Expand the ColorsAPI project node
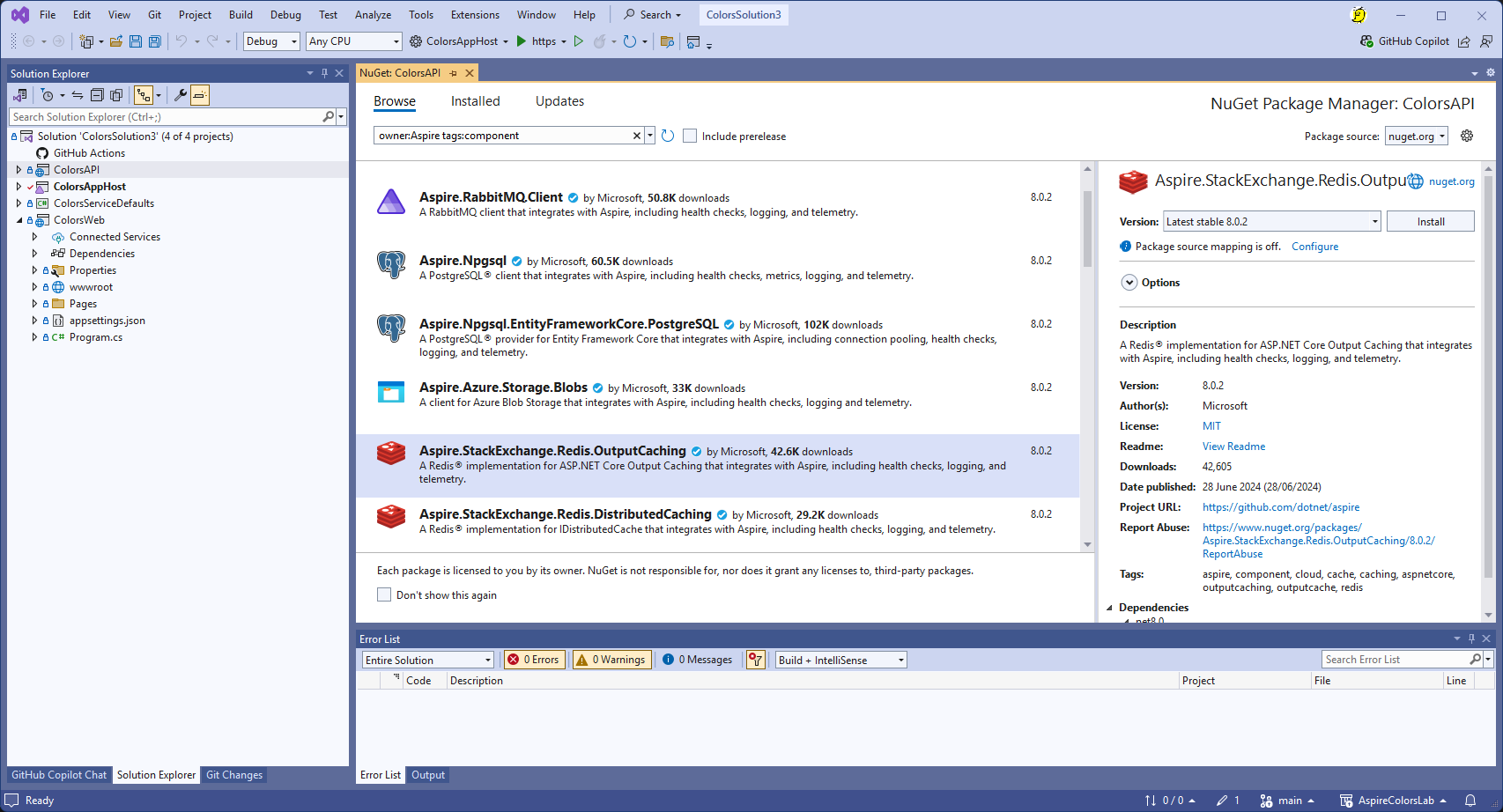 (19, 170)
